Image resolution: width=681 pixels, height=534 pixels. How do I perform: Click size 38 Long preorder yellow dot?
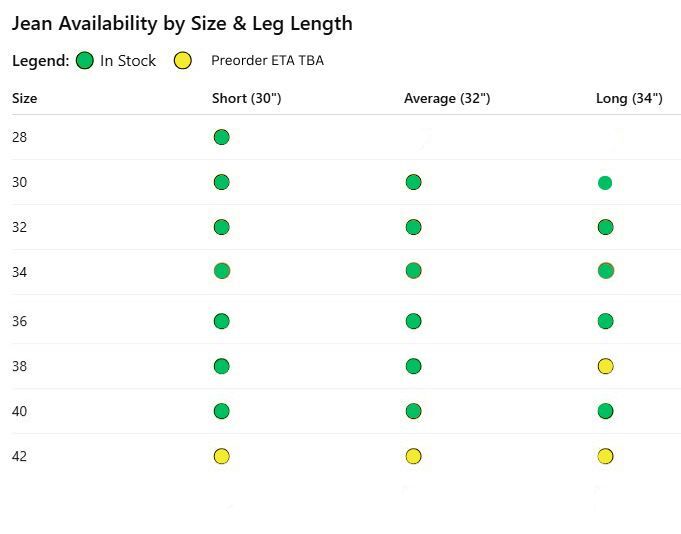pos(605,366)
